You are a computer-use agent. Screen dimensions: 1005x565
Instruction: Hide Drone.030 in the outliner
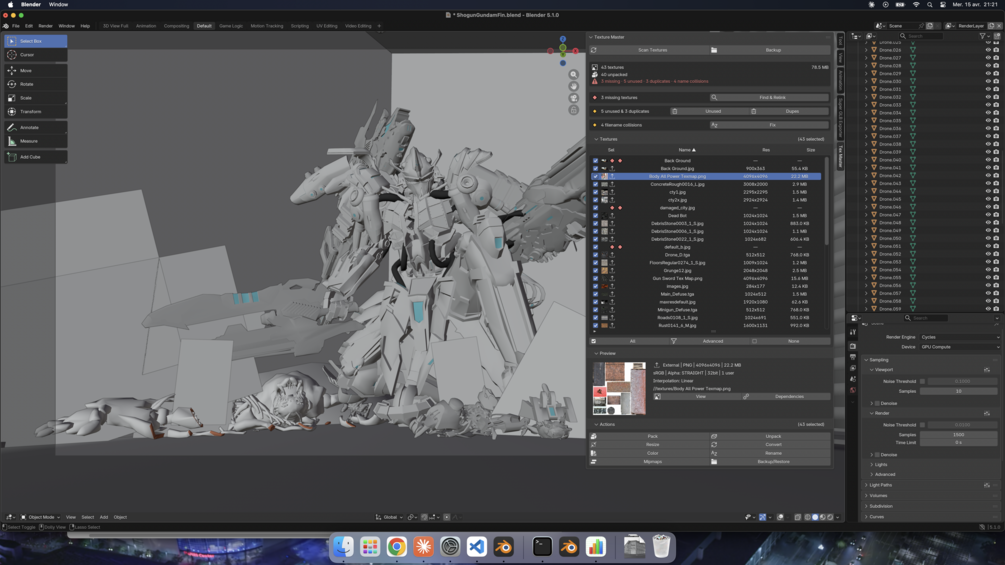click(988, 81)
